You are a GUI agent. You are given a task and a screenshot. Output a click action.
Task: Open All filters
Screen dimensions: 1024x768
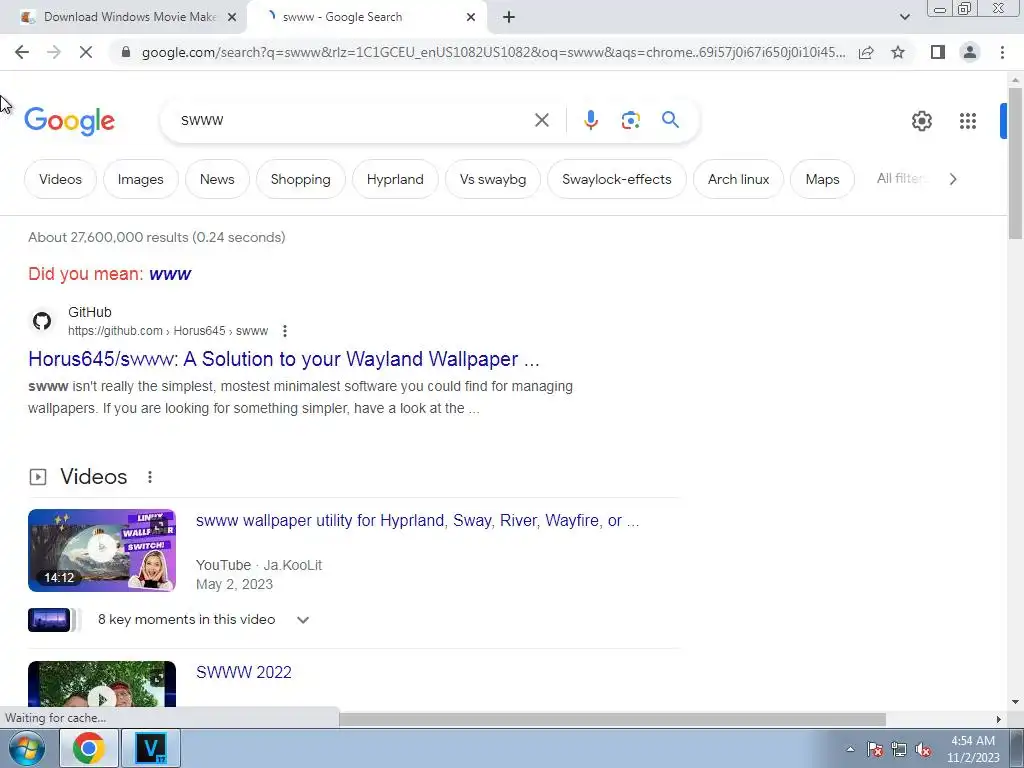[x=900, y=178]
